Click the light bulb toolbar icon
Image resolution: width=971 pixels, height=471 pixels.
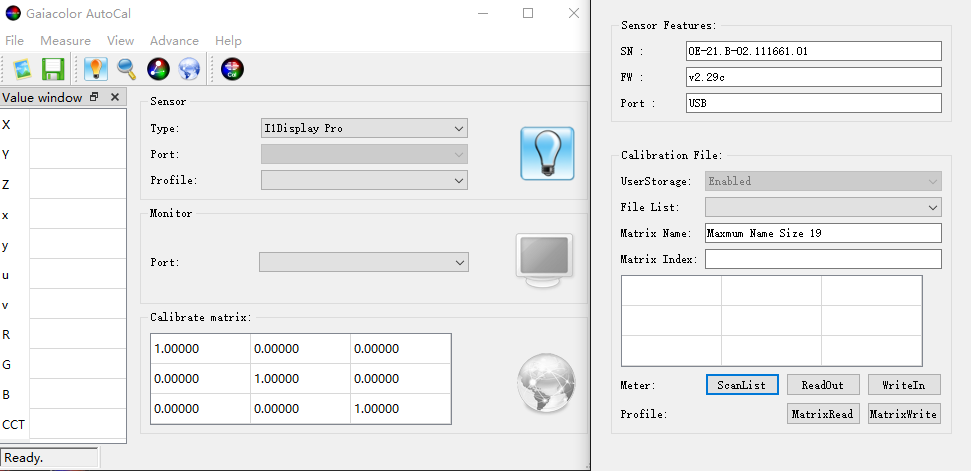click(95, 69)
